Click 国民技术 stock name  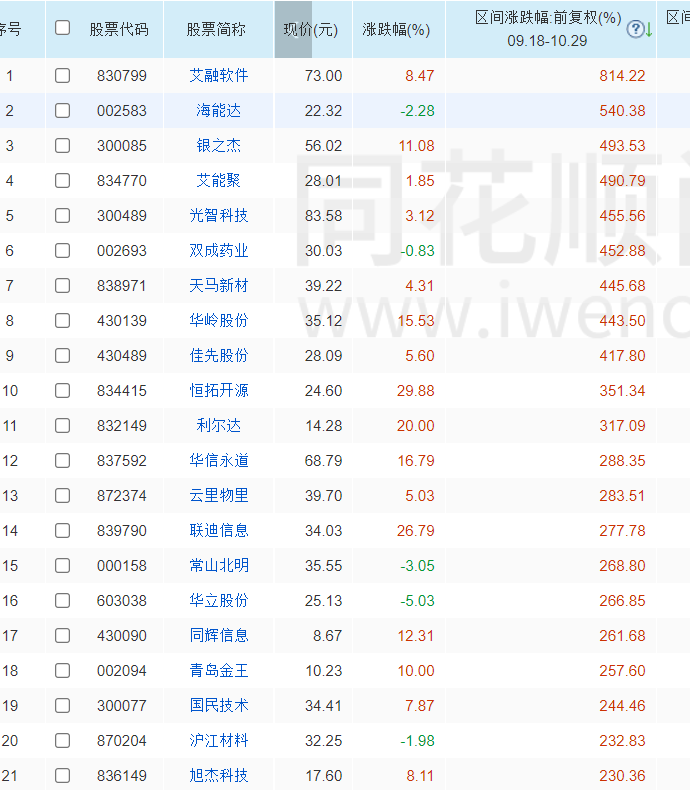click(x=219, y=706)
